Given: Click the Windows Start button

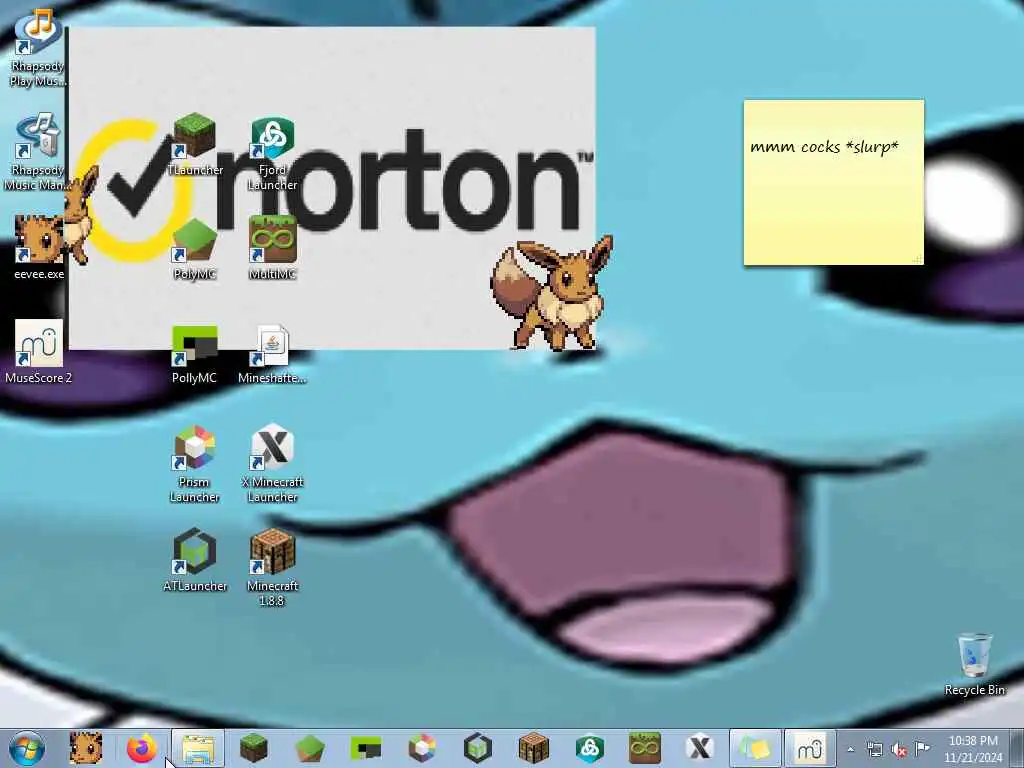Looking at the screenshot, I should (27, 748).
